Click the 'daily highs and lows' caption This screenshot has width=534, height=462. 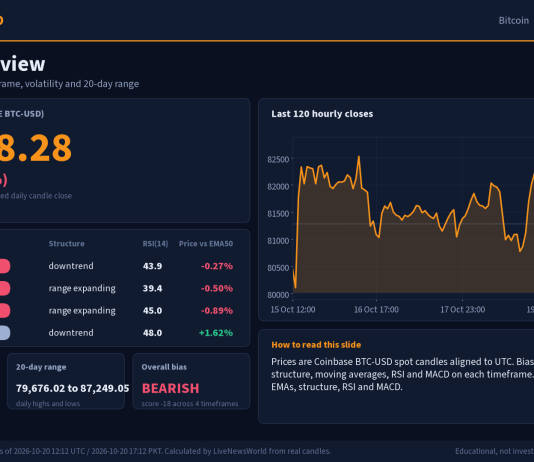pyautogui.click(x=48, y=404)
